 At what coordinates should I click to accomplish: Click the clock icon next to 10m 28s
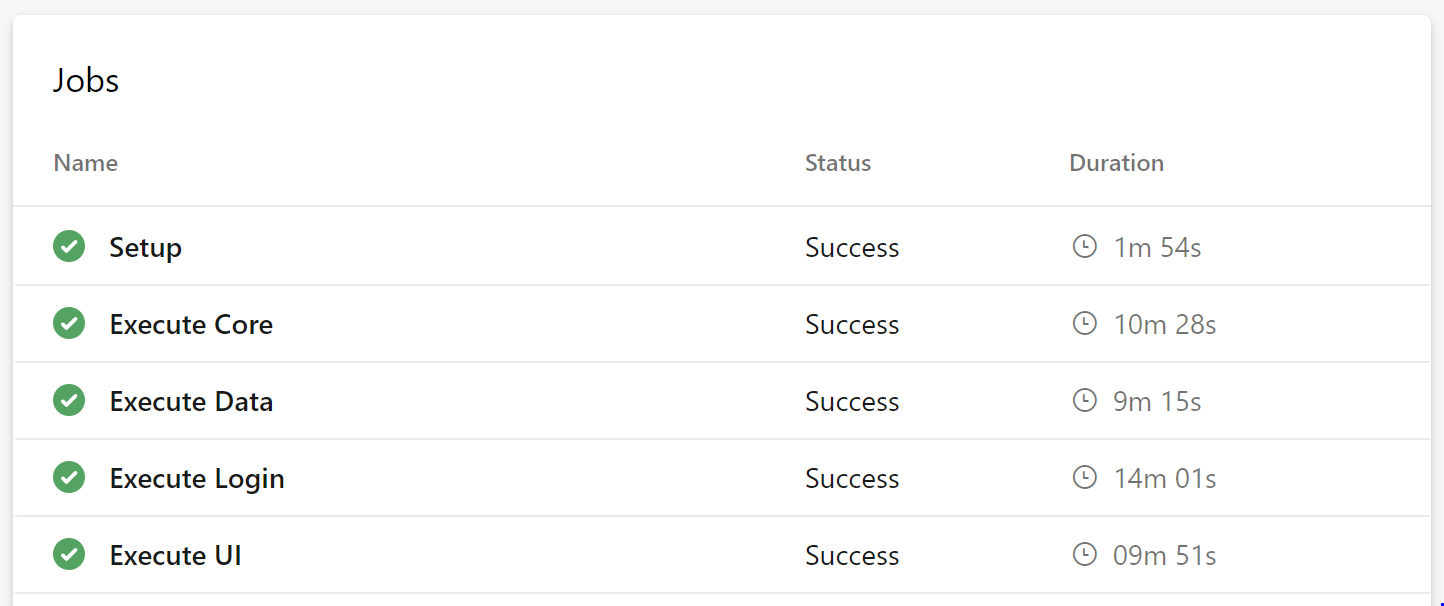1085,323
